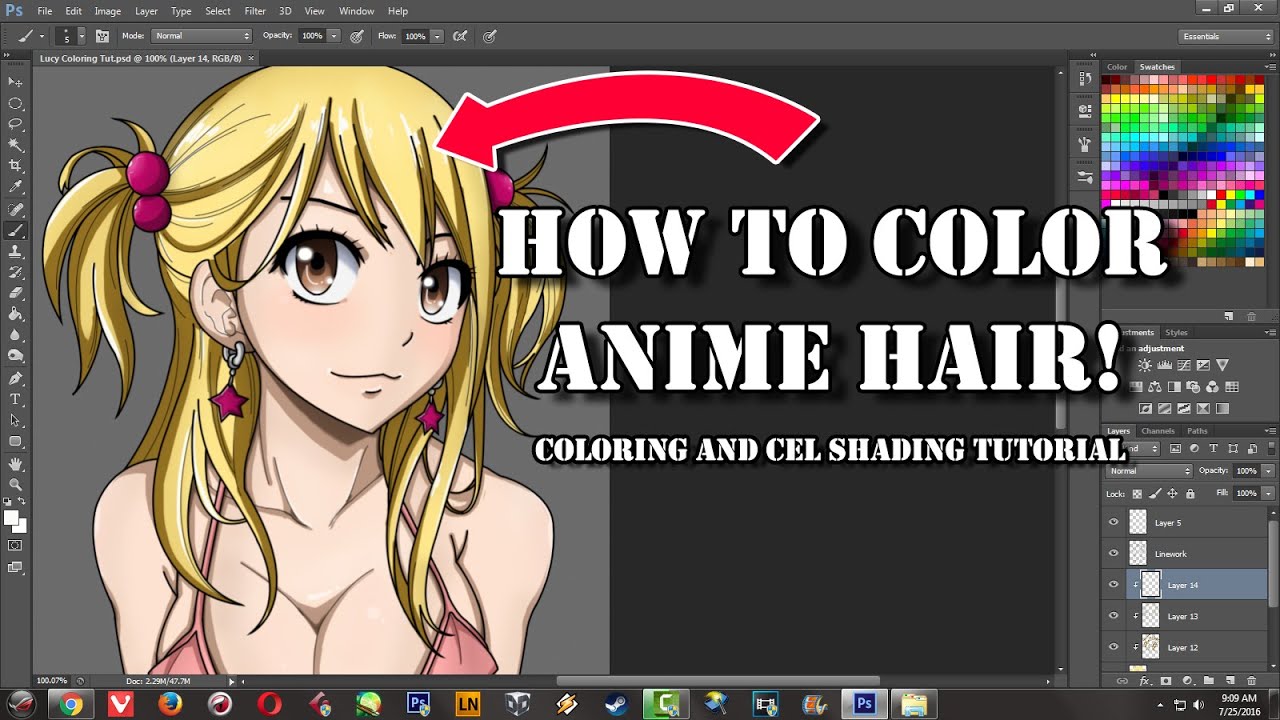
Task: Click the foreground color swatch
Action: coord(10,516)
